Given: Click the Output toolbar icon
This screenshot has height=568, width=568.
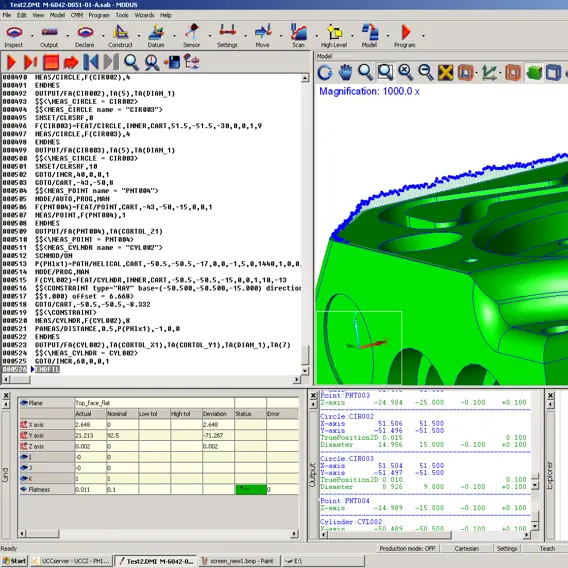Looking at the screenshot, I should pyautogui.click(x=49, y=32).
